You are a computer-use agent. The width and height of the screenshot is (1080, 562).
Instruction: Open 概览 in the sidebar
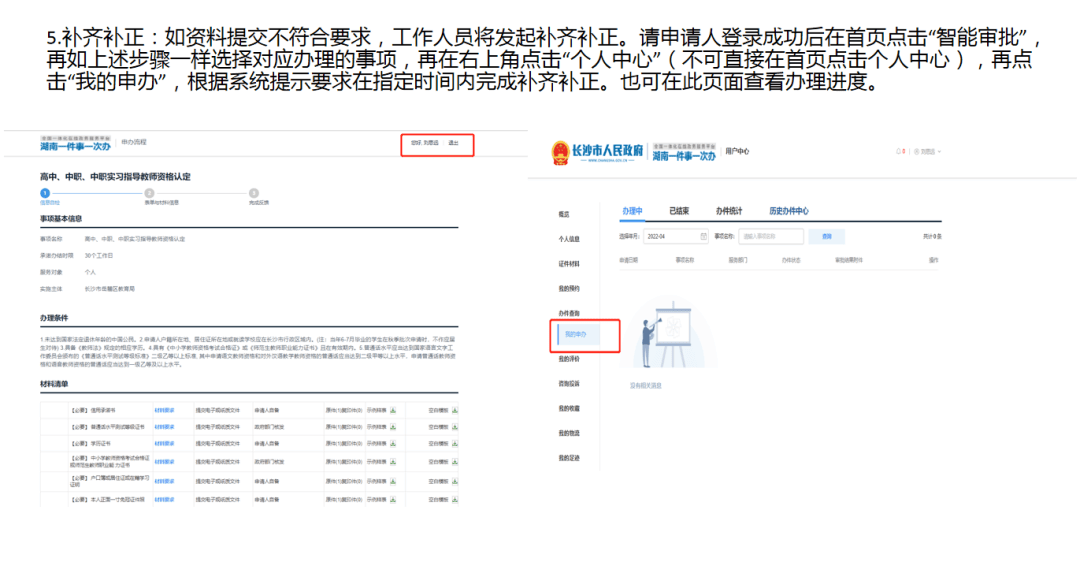[564, 214]
